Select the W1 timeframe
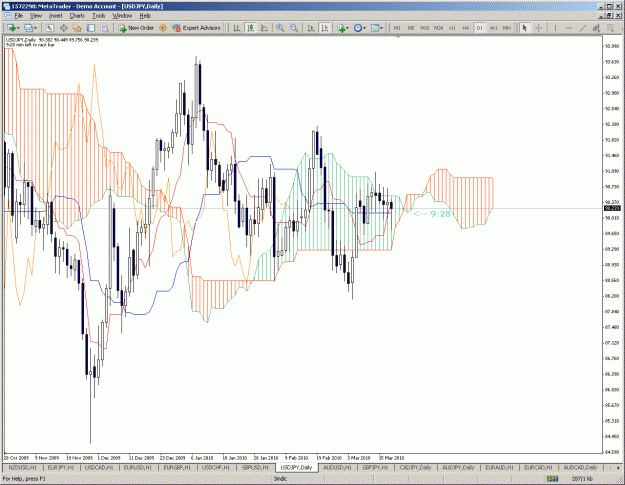Viewport: 625px width, 485px height. [493, 28]
